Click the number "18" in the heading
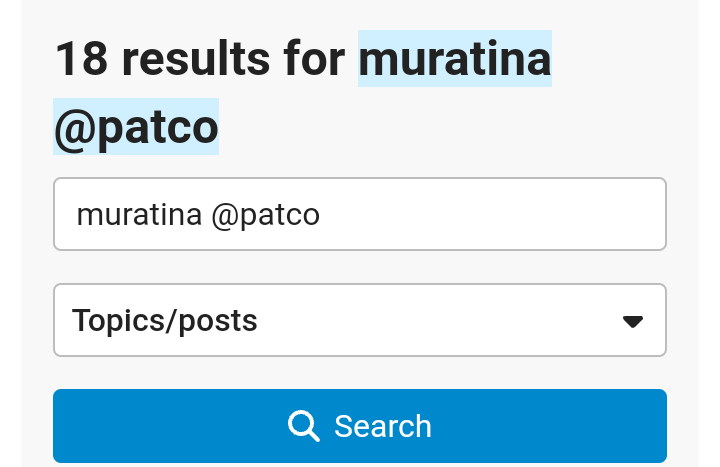 pyautogui.click(x=81, y=60)
